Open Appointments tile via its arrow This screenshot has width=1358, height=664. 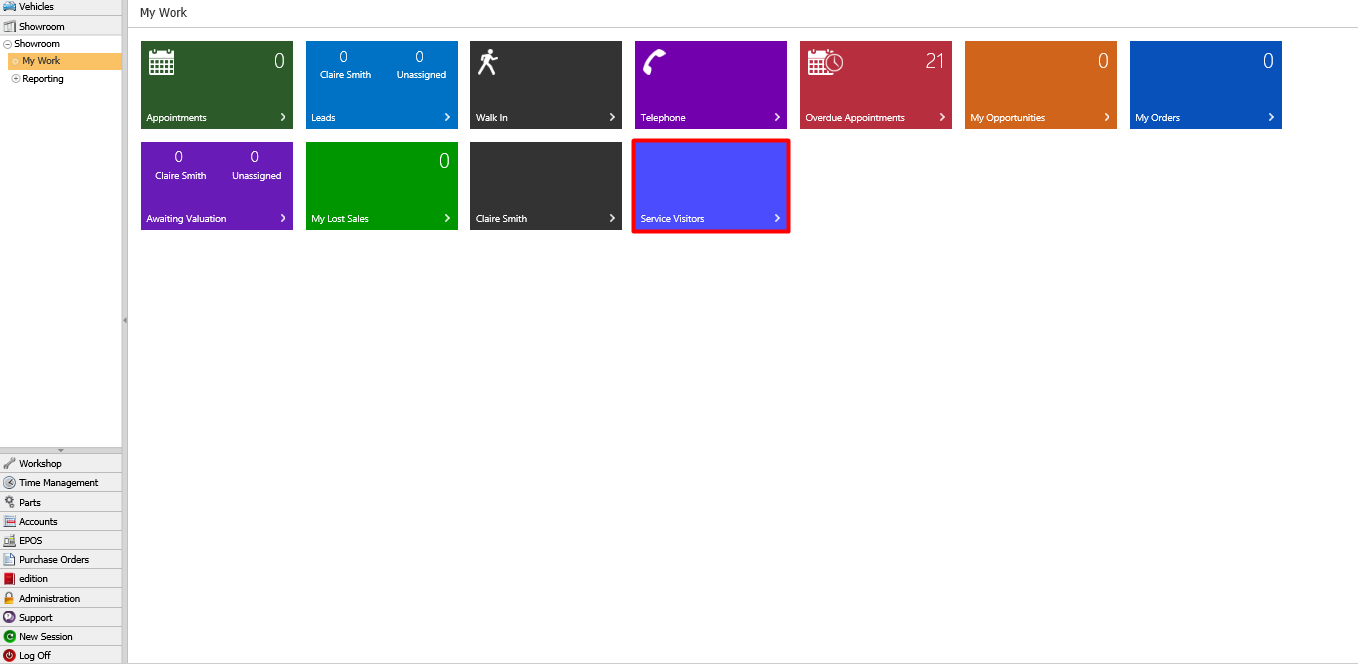[283, 117]
